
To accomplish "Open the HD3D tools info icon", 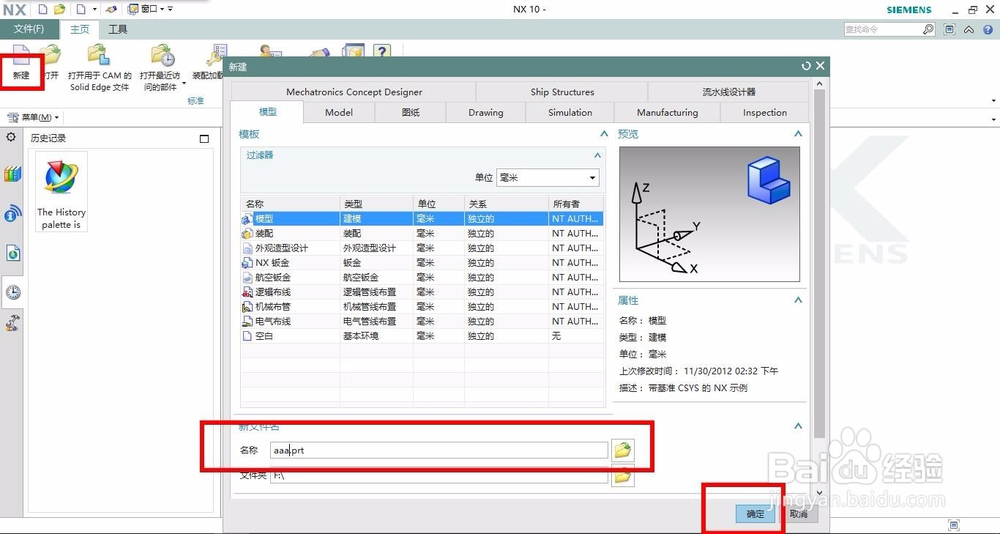I will [12, 213].
